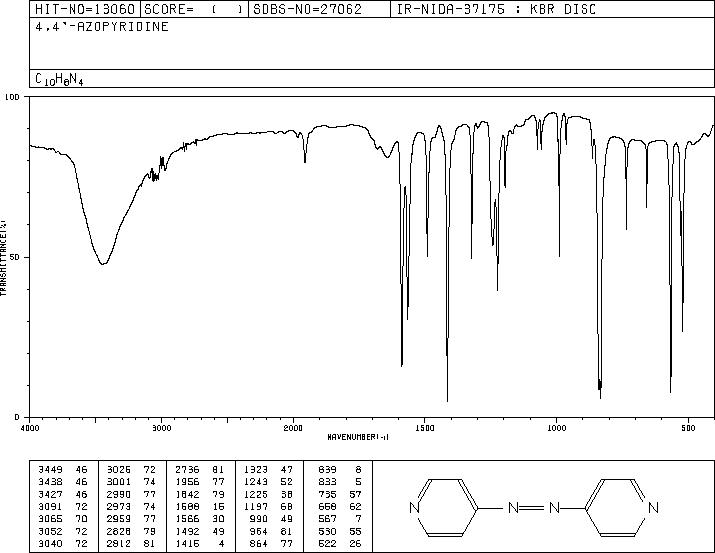
Task: Select peak value 3449 in table
Action: coord(50,470)
